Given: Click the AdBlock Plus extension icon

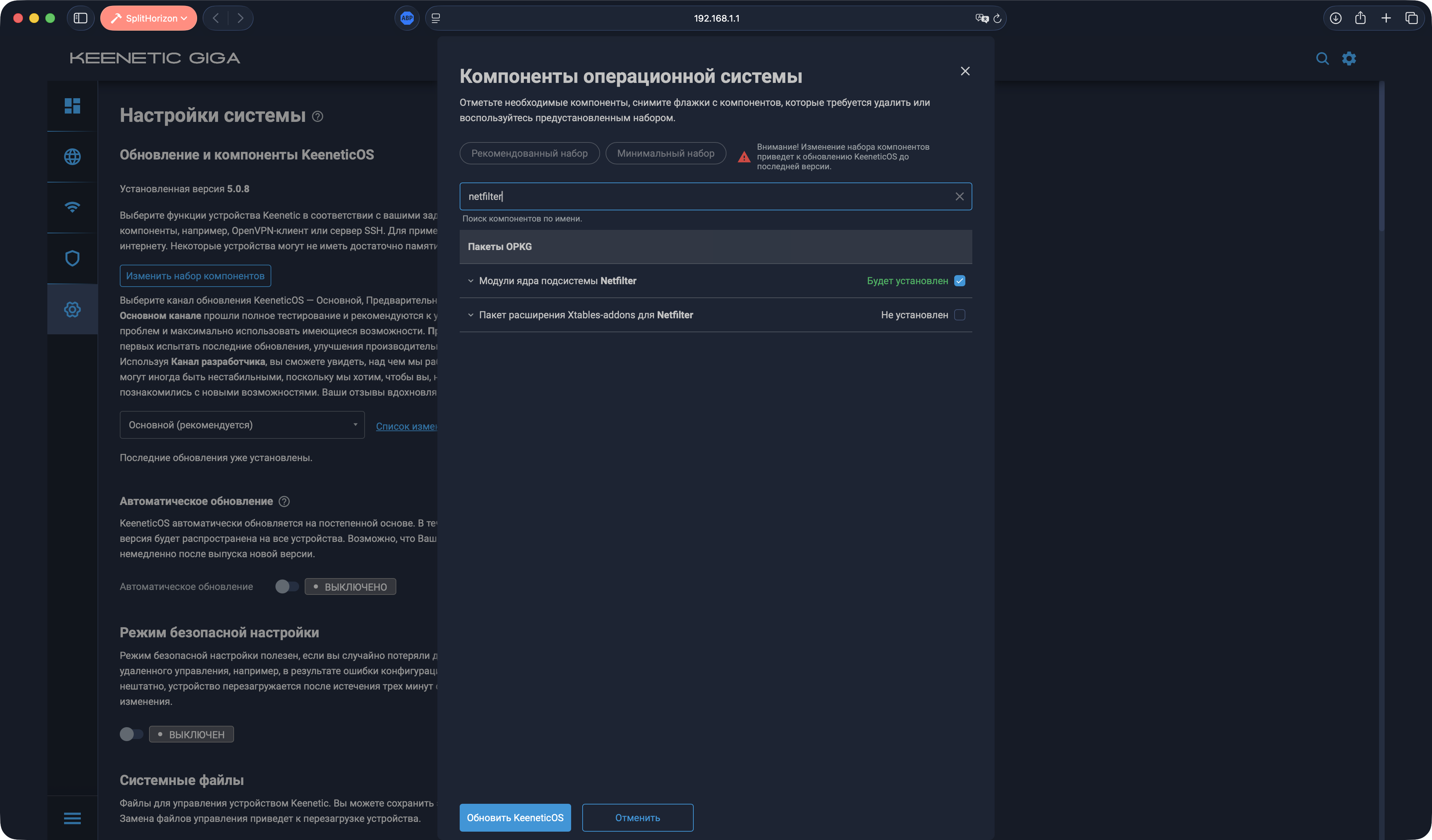Looking at the screenshot, I should [x=407, y=18].
